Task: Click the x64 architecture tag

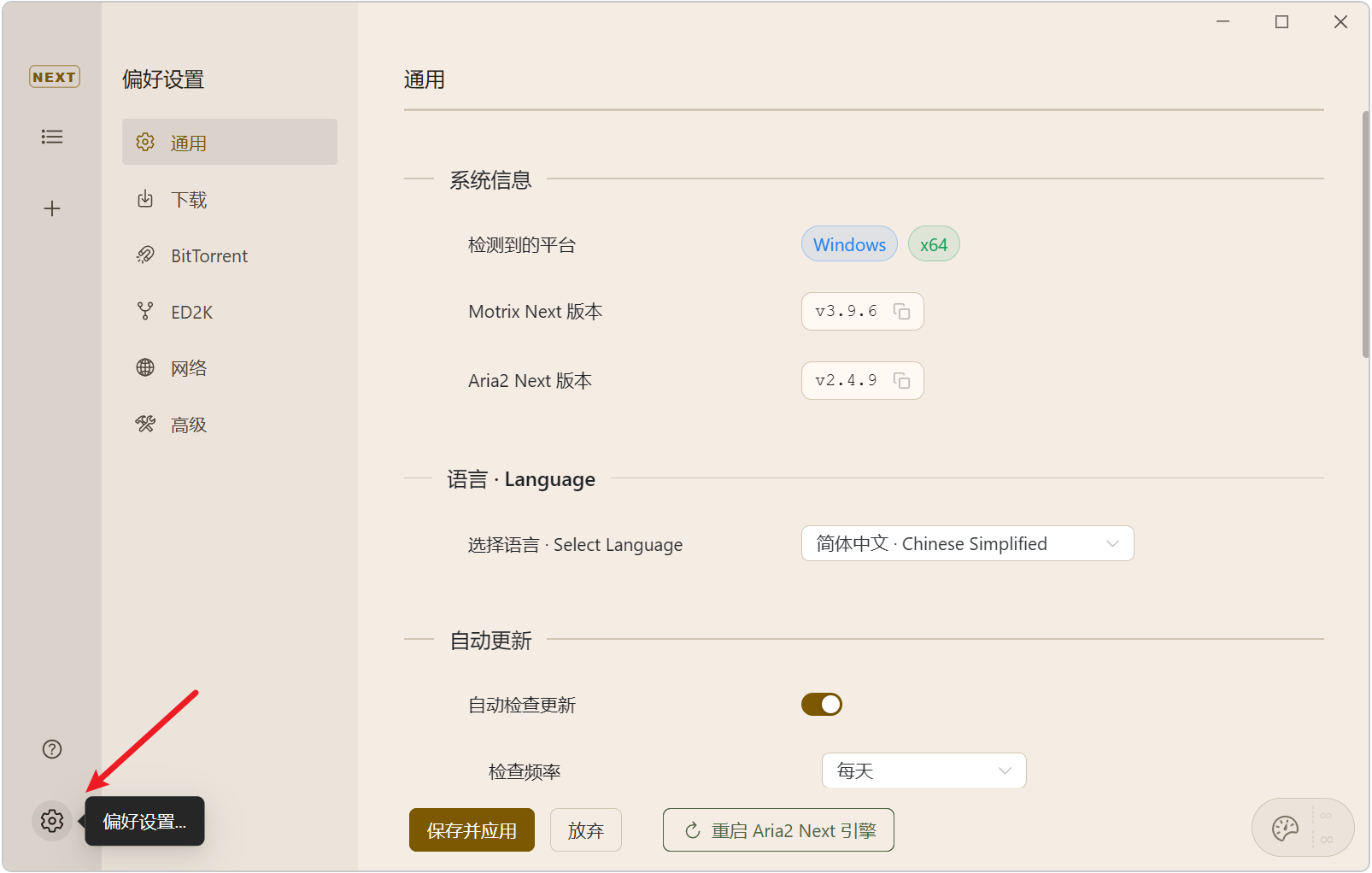Action: click(x=934, y=244)
